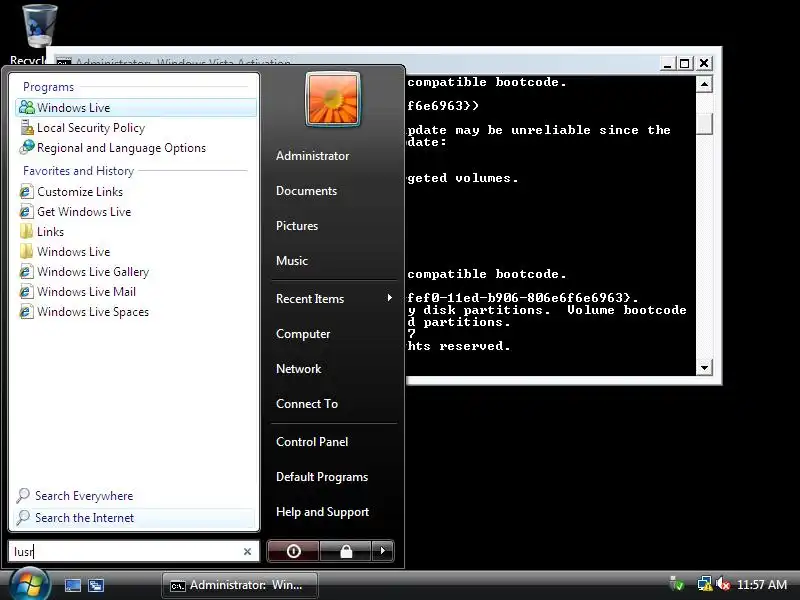The height and width of the screenshot is (600, 800).
Task: Close the command prompt window
Action: (x=704, y=63)
